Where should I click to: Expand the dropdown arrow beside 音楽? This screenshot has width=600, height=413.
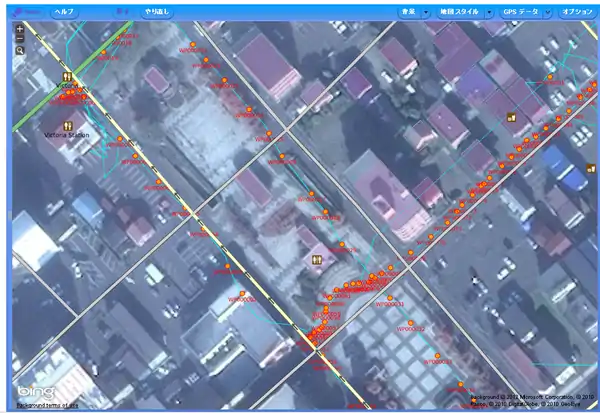pyautogui.click(x=426, y=10)
